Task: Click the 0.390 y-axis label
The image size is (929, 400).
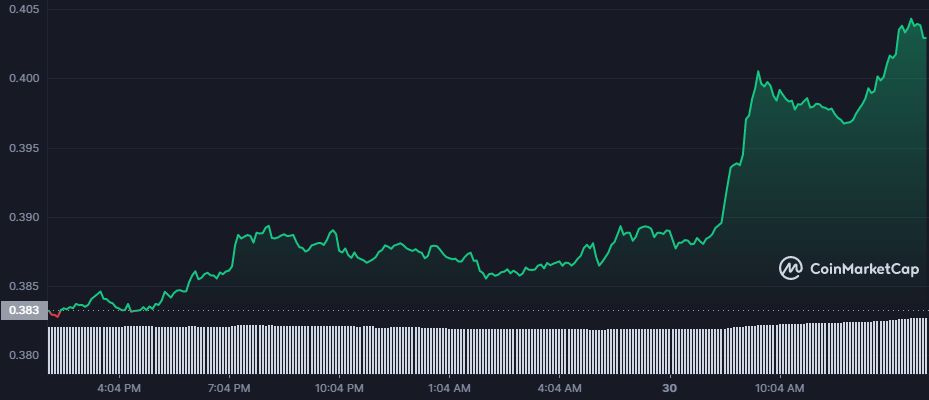Action: (x=24, y=217)
